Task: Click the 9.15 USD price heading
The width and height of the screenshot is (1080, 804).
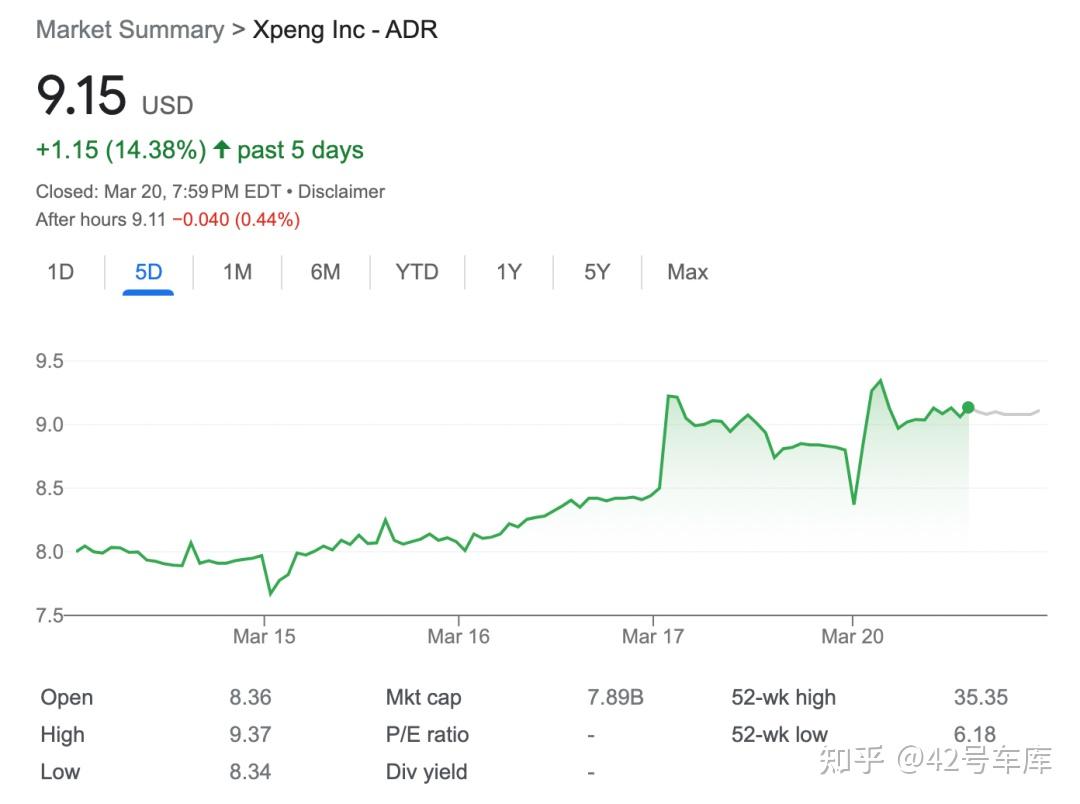Action: click(82, 97)
